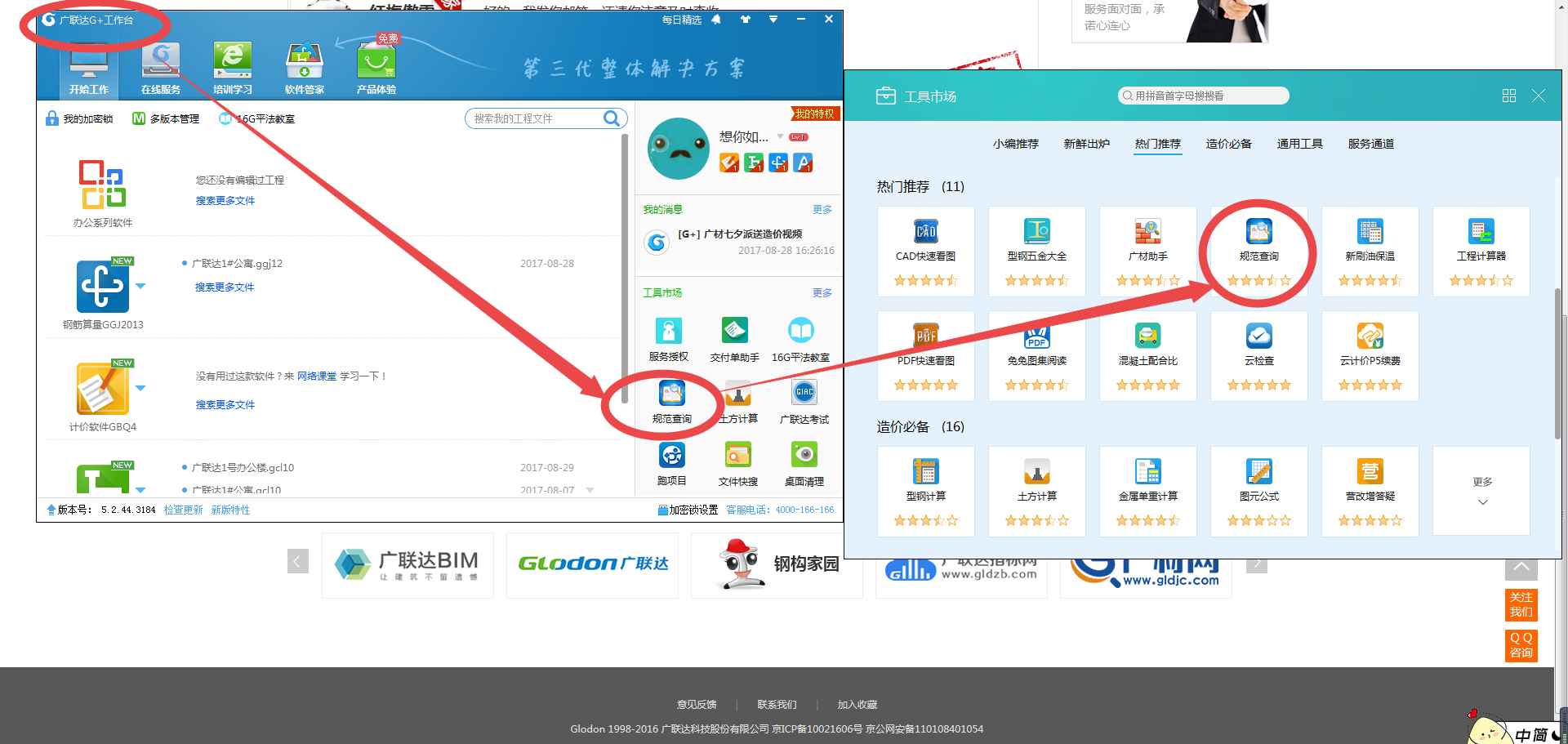Image resolution: width=1568 pixels, height=744 pixels.
Task: Open 营改增答疑 in 造价必备 section
Action: pyautogui.click(x=1370, y=492)
